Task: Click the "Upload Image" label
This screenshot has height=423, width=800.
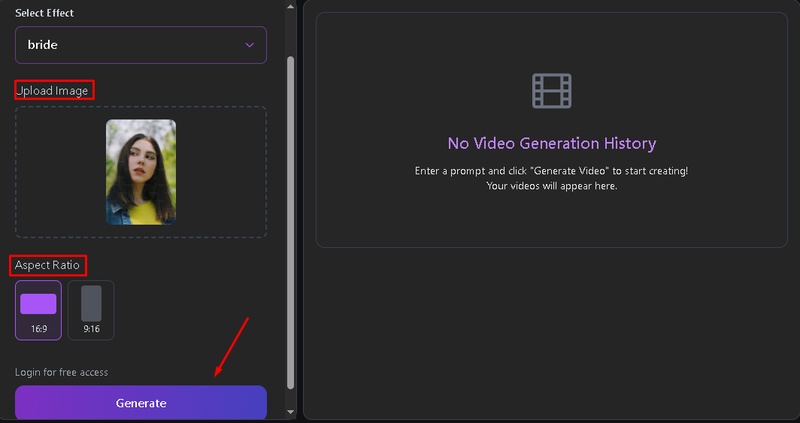Action: point(53,91)
